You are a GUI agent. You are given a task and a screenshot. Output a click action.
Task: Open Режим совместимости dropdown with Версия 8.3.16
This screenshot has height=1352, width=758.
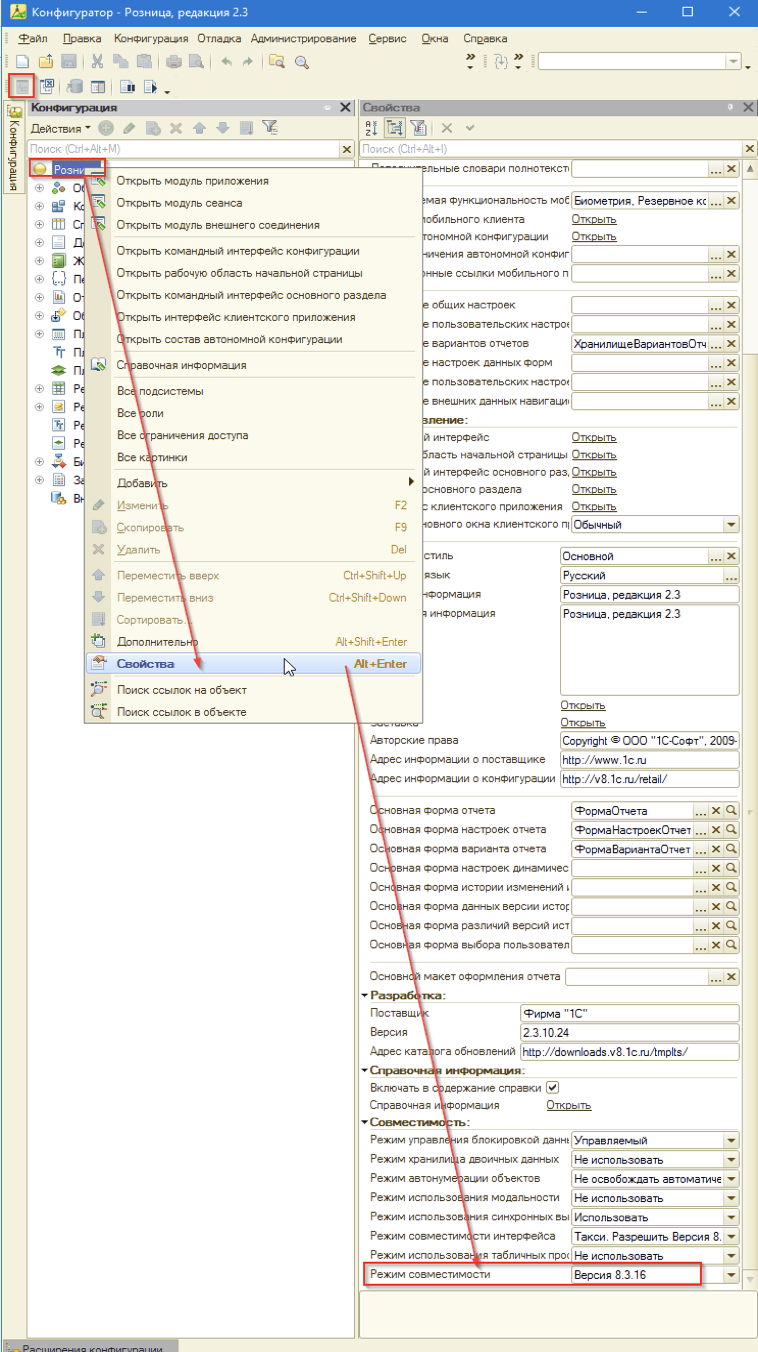pyautogui.click(x=732, y=1276)
